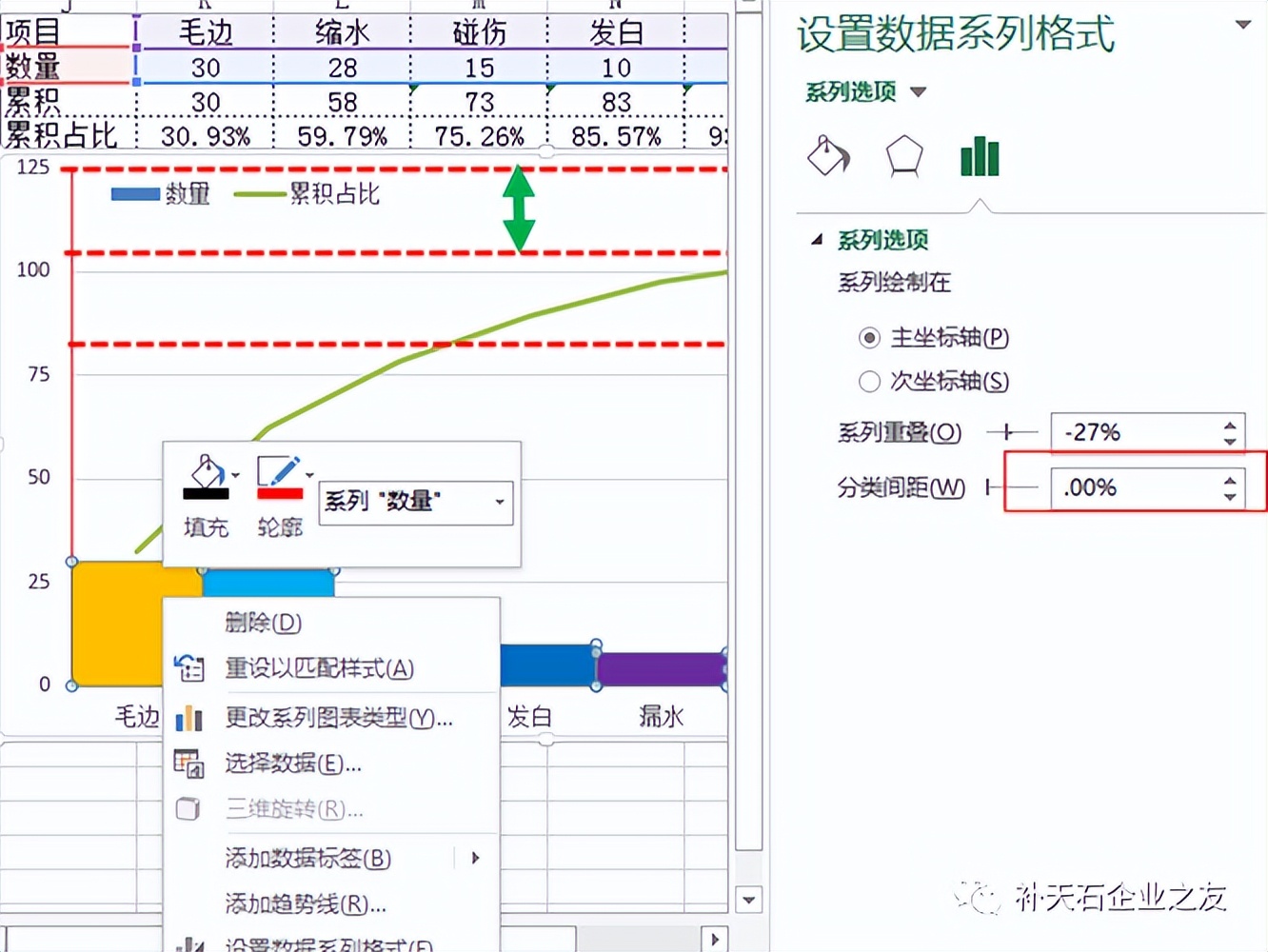Open the Series Options bar-chart tab
Viewport: 1268px width, 952px height.
tap(980, 157)
